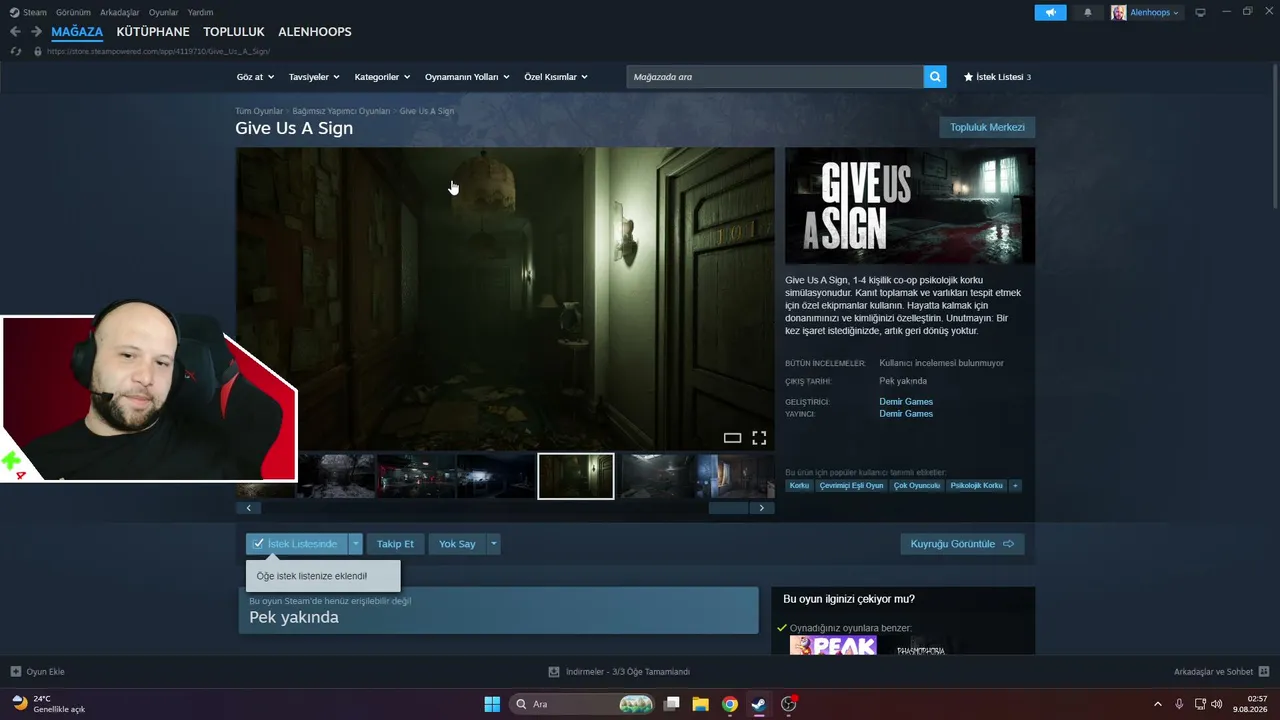Uncheck the İstek Listesinde wishlist checkbox

click(259, 544)
